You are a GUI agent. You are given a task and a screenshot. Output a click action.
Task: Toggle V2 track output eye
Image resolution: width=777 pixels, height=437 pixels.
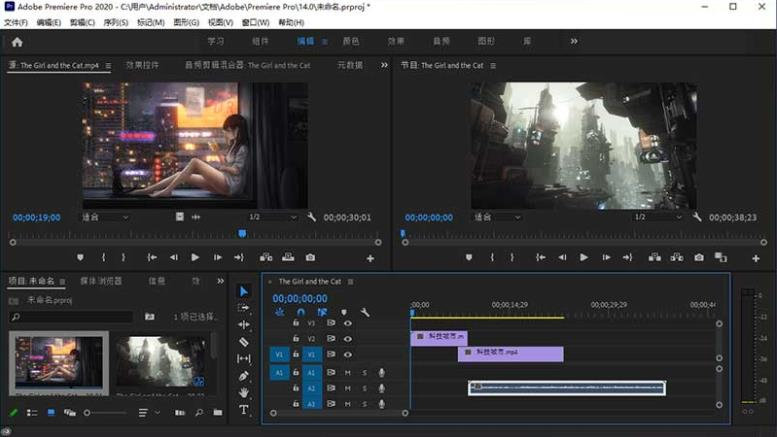click(348, 339)
